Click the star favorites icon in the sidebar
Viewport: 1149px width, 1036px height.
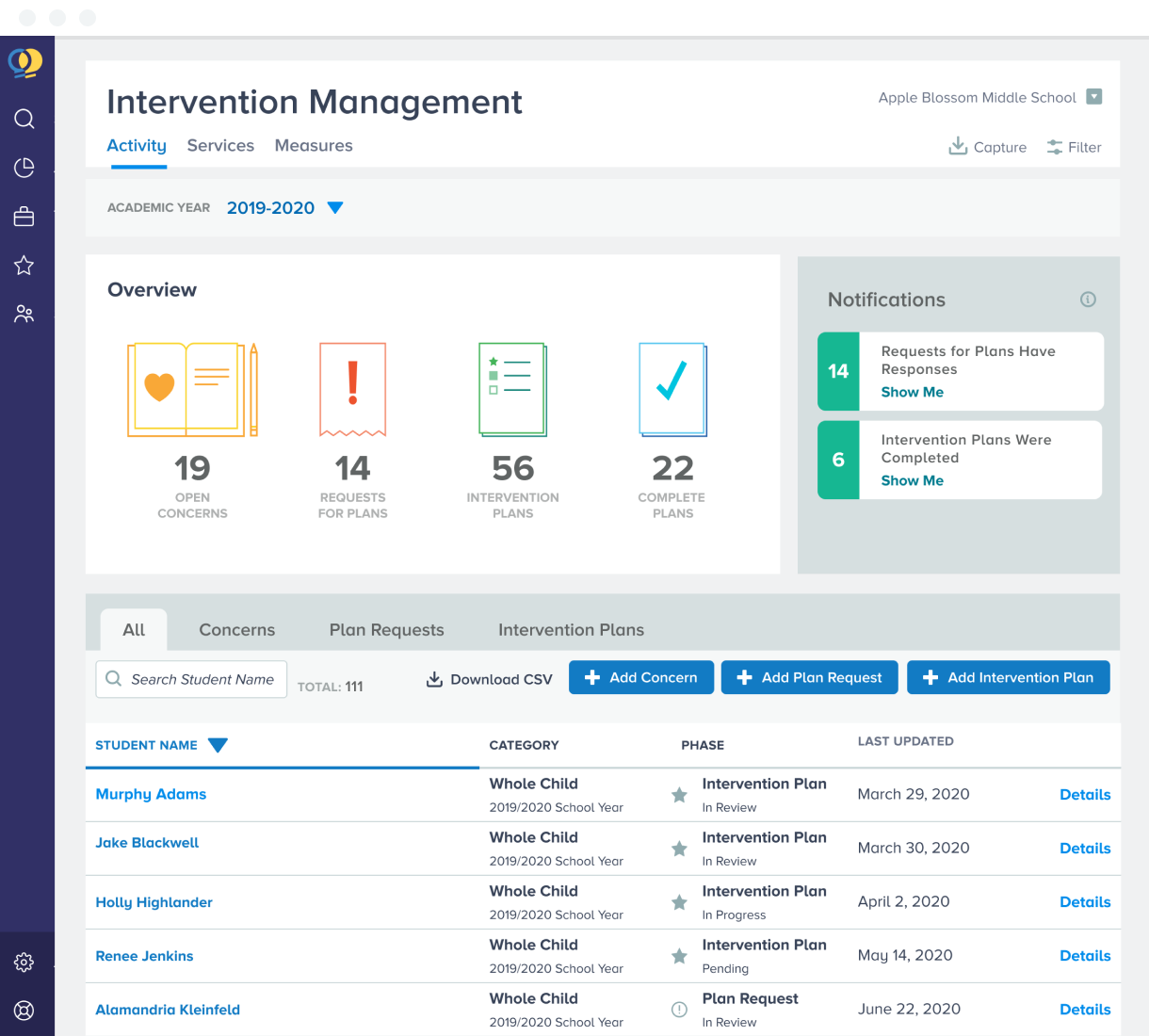point(24,266)
